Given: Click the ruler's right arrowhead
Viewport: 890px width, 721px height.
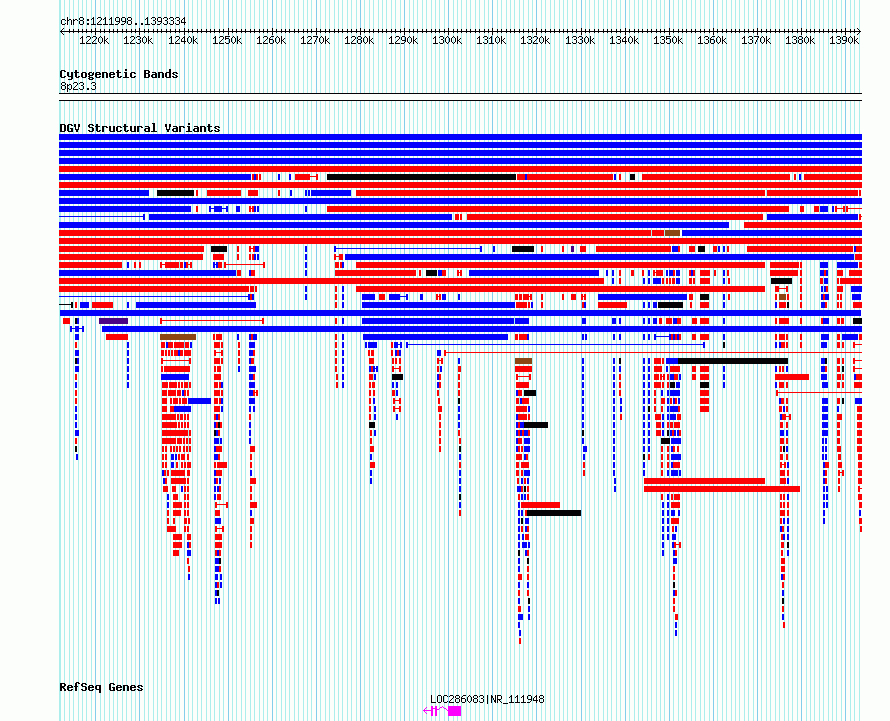Looking at the screenshot, I should (859, 31).
